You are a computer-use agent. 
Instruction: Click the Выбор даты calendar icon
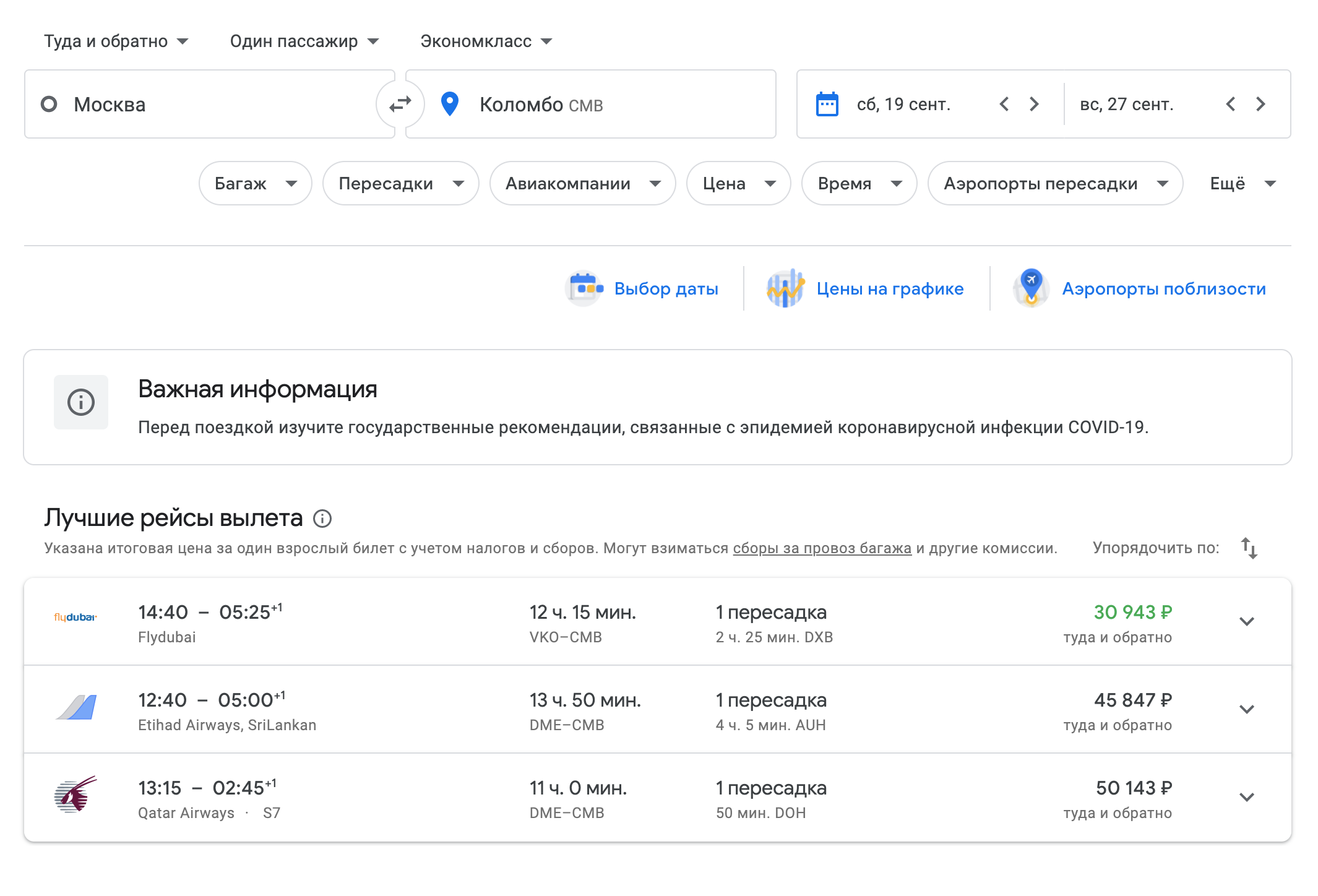[x=584, y=288]
